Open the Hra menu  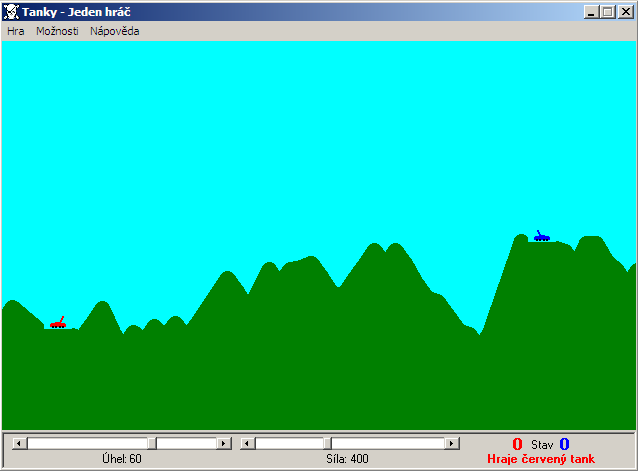[15, 31]
